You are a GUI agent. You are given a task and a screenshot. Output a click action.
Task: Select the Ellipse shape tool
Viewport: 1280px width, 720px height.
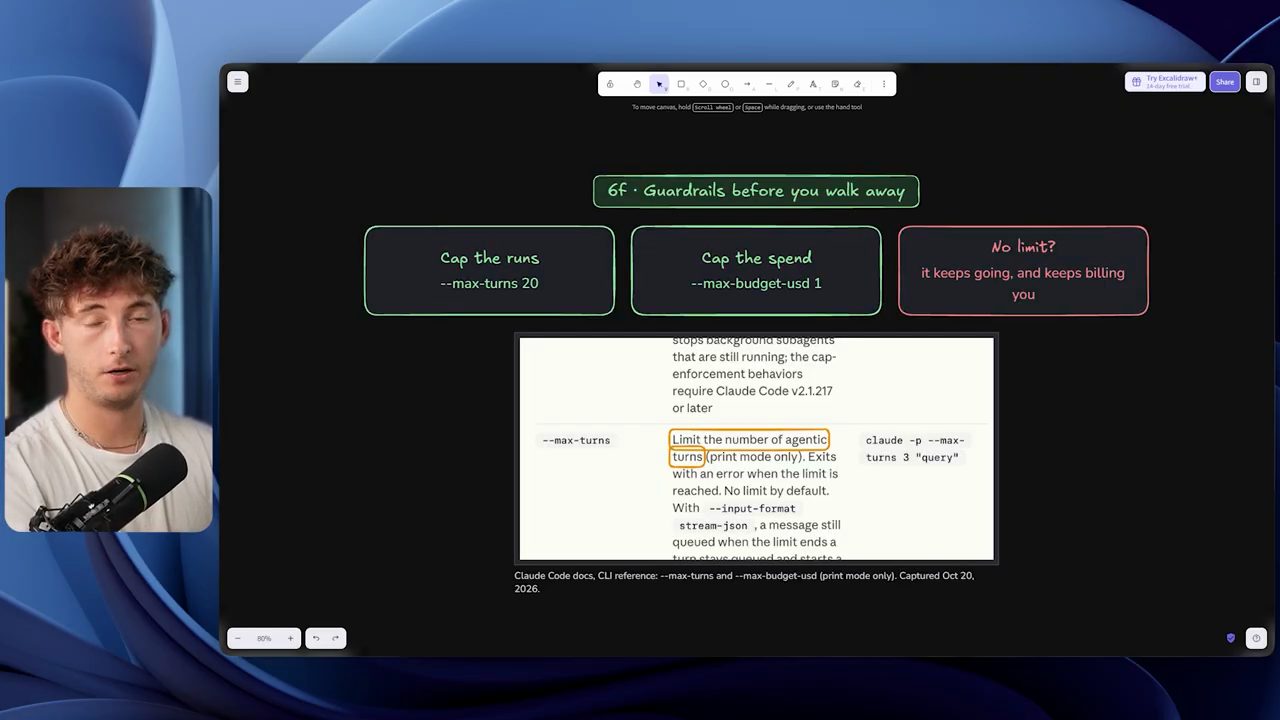tap(725, 84)
